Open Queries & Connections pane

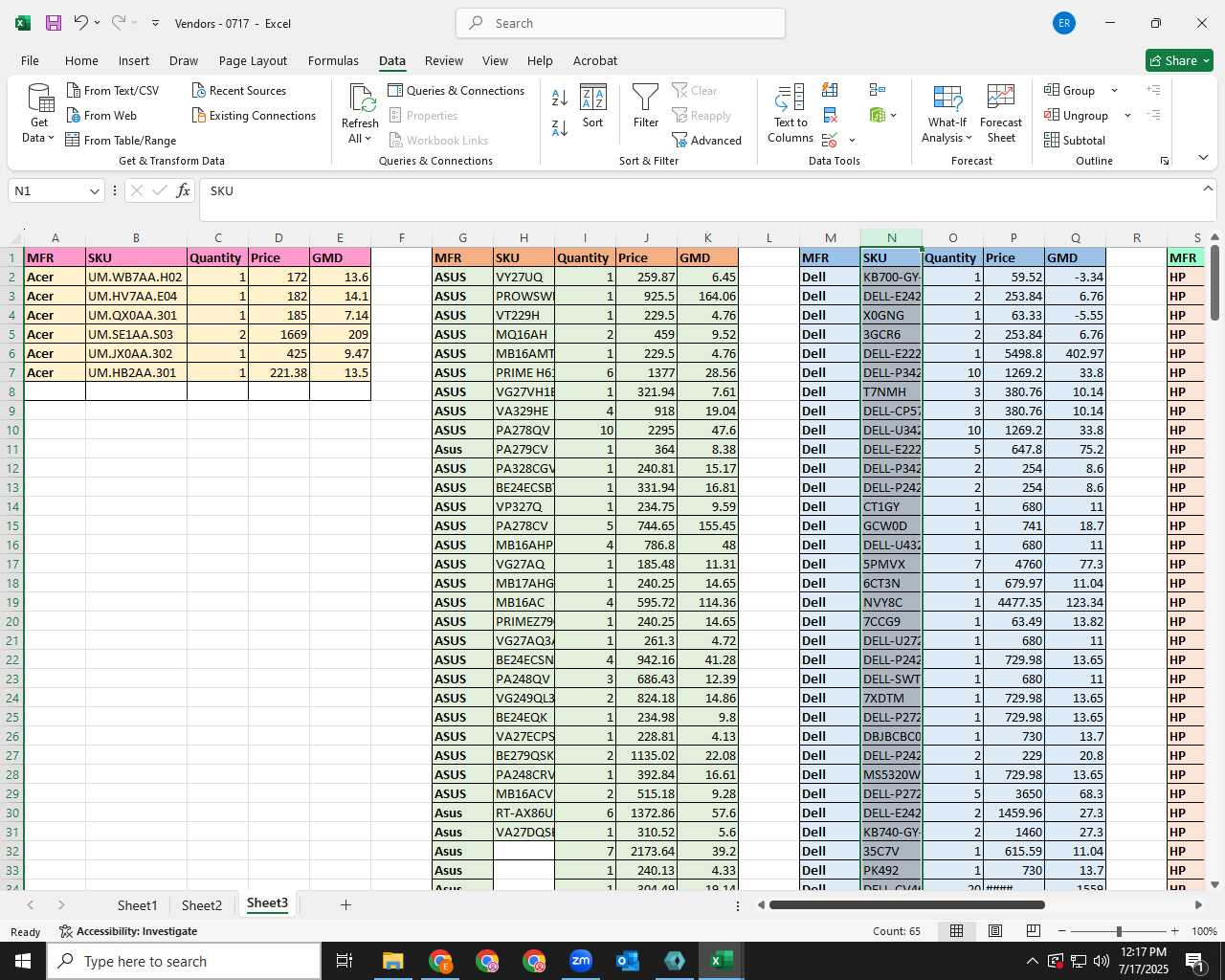(457, 90)
